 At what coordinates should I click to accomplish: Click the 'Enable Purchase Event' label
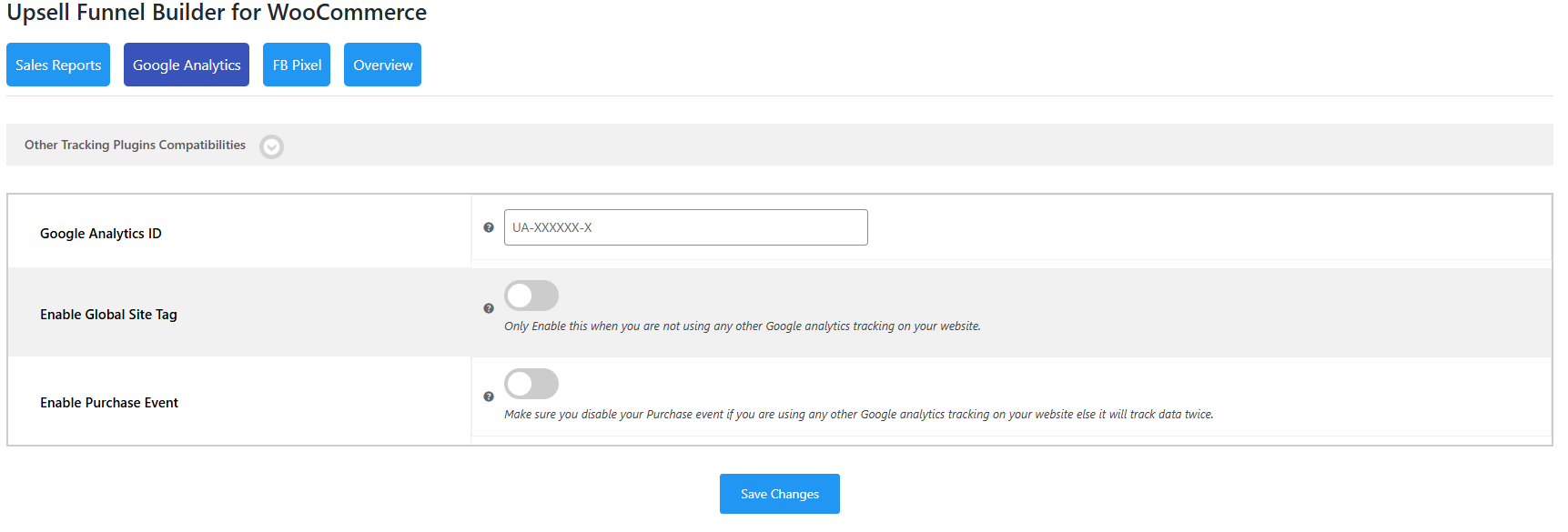click(x=109, y=403)
